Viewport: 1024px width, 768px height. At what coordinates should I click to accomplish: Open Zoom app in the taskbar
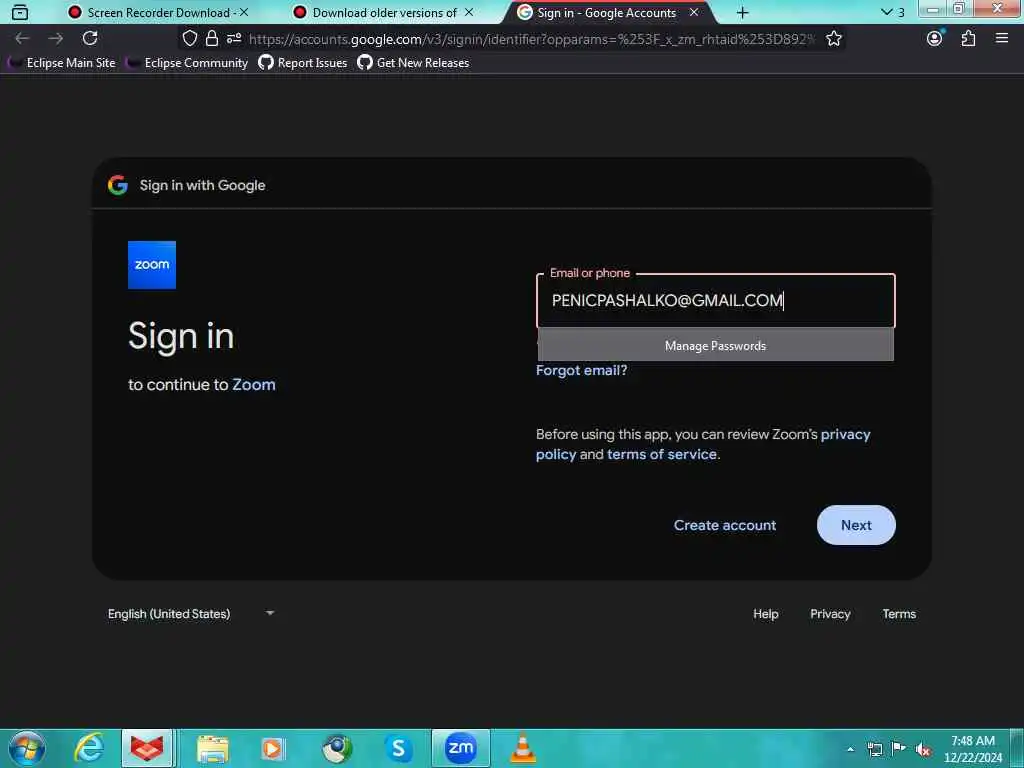click(460, 748)
